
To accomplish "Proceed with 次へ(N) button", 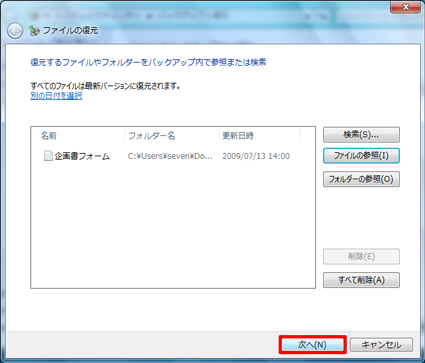I will [x=312, y=345].
